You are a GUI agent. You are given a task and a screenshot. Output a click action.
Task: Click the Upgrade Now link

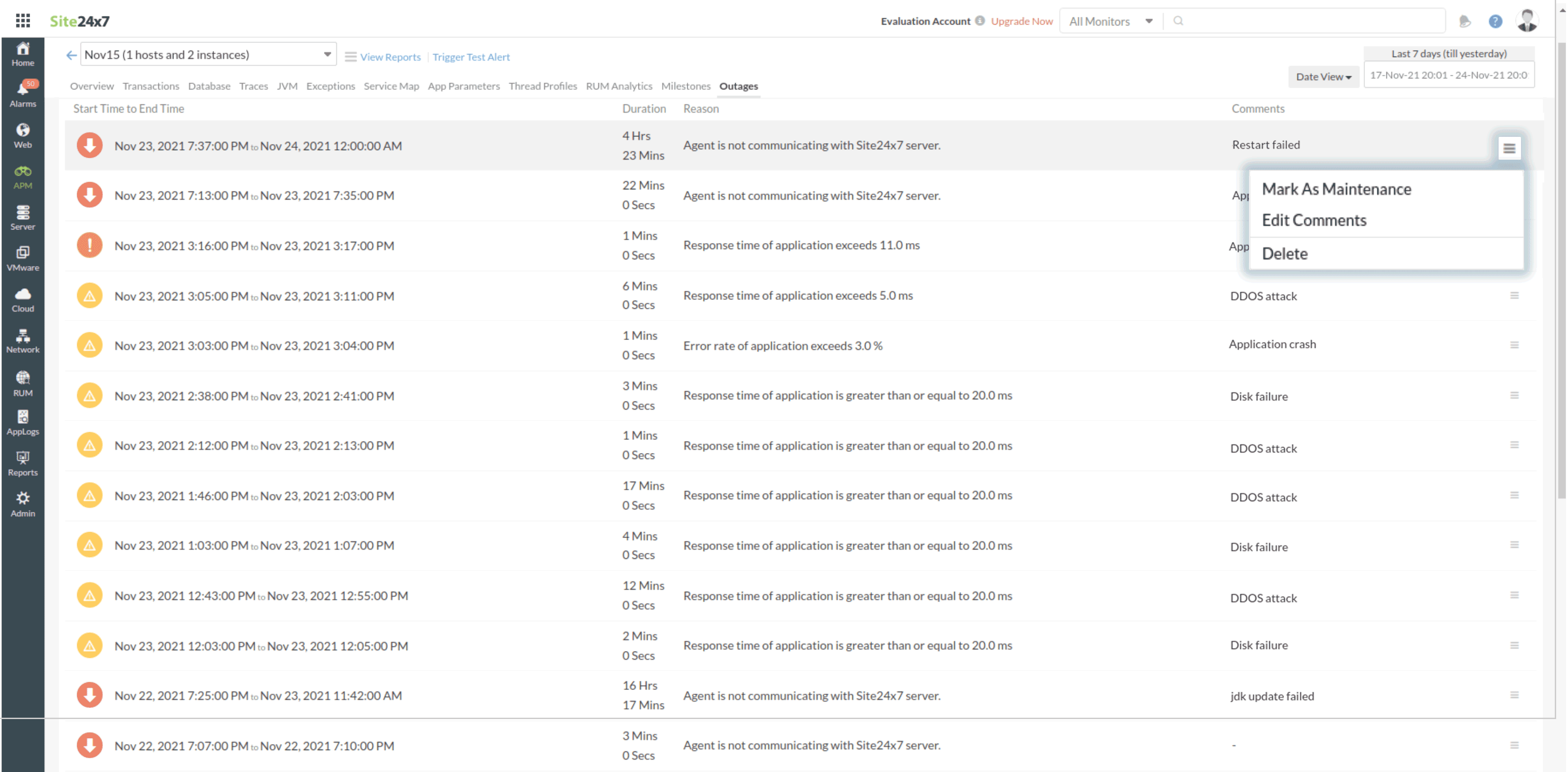click(x=1021, y=21)
